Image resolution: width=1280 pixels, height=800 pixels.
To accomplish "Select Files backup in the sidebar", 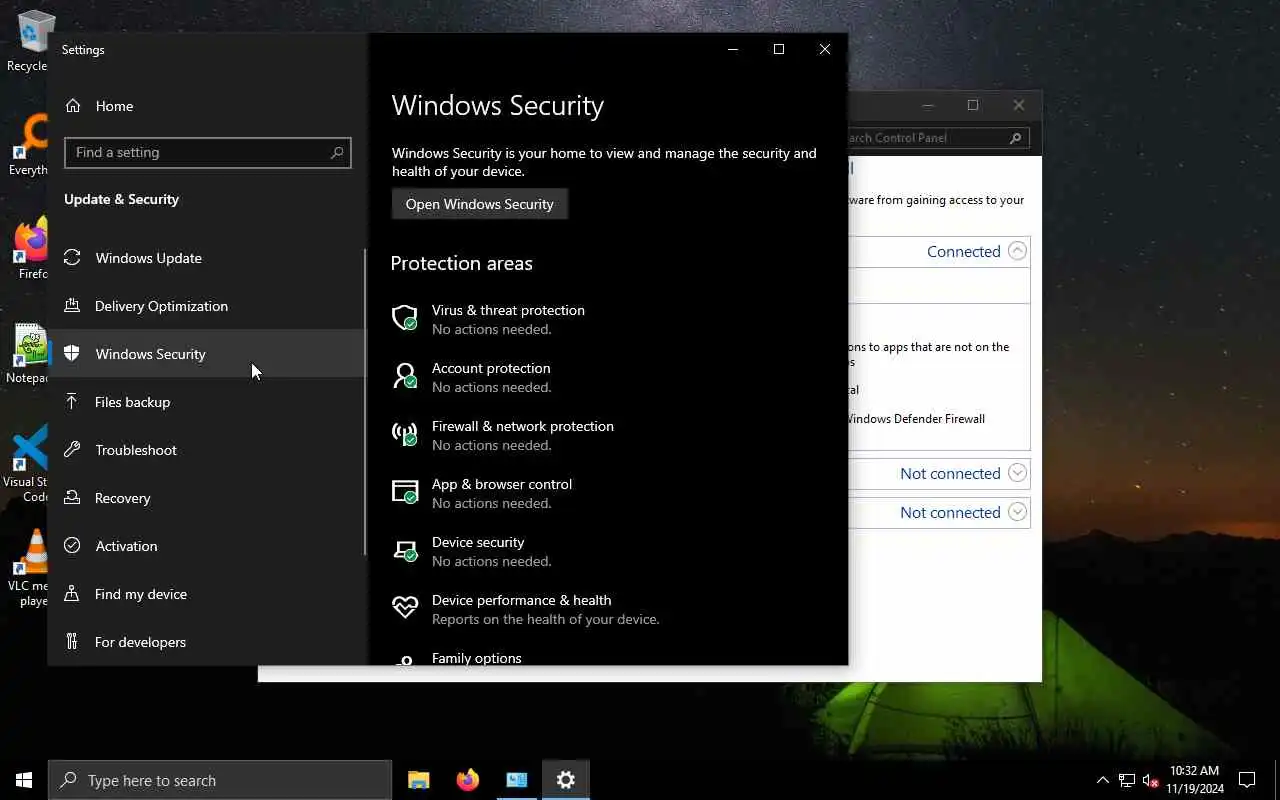I will [206, 402].
